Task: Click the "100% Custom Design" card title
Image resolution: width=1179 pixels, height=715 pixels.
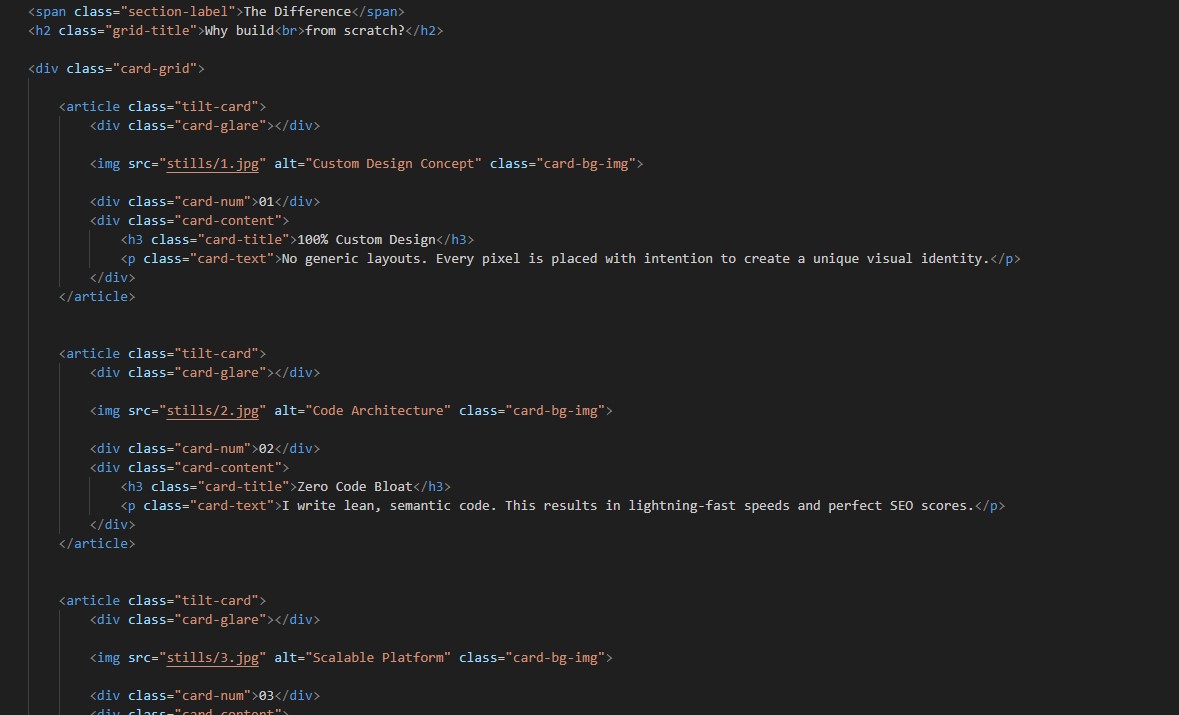Action: (x=366, y=239)
